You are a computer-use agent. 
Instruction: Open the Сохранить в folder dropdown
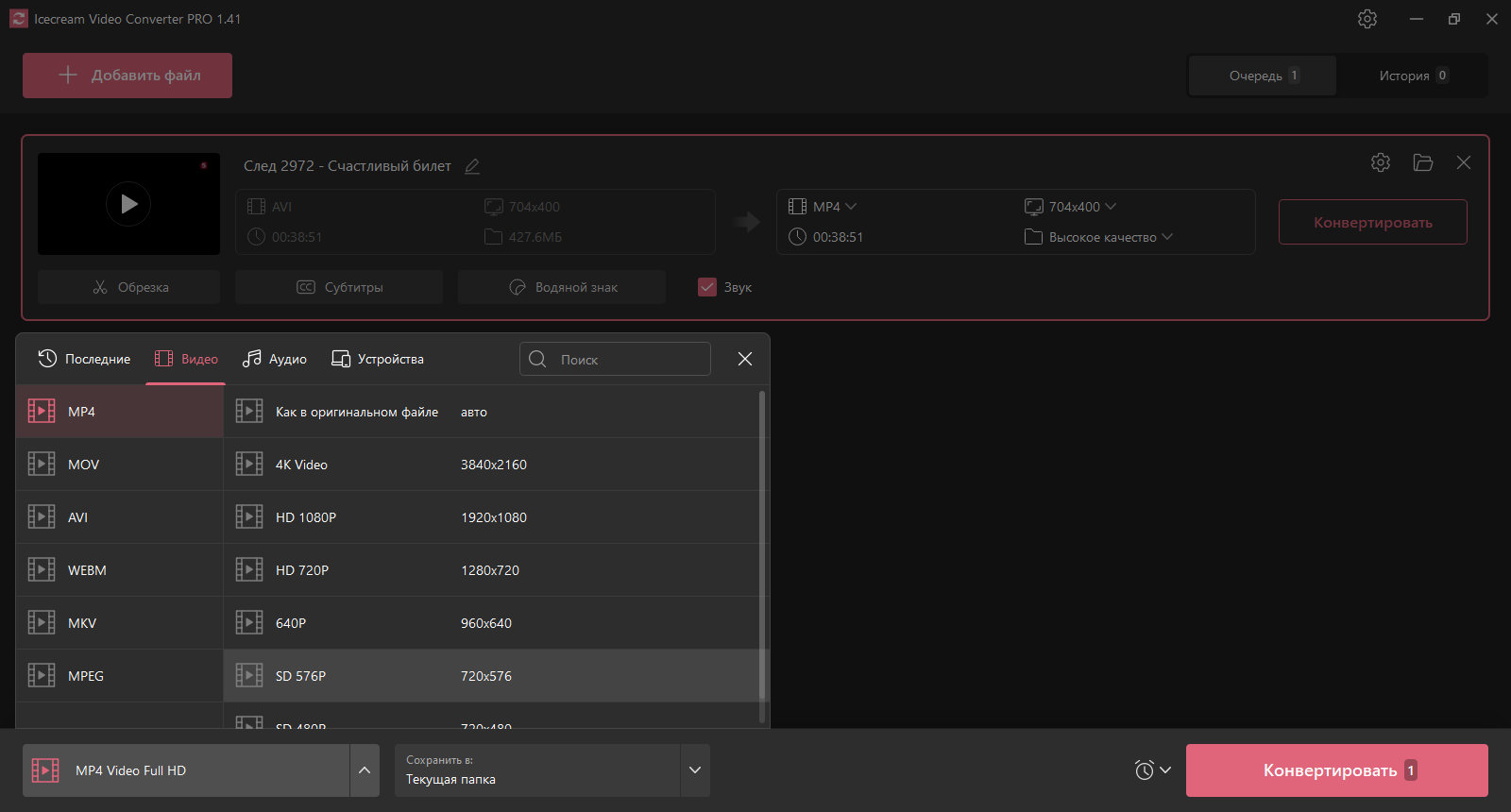[x=695, y=770]
